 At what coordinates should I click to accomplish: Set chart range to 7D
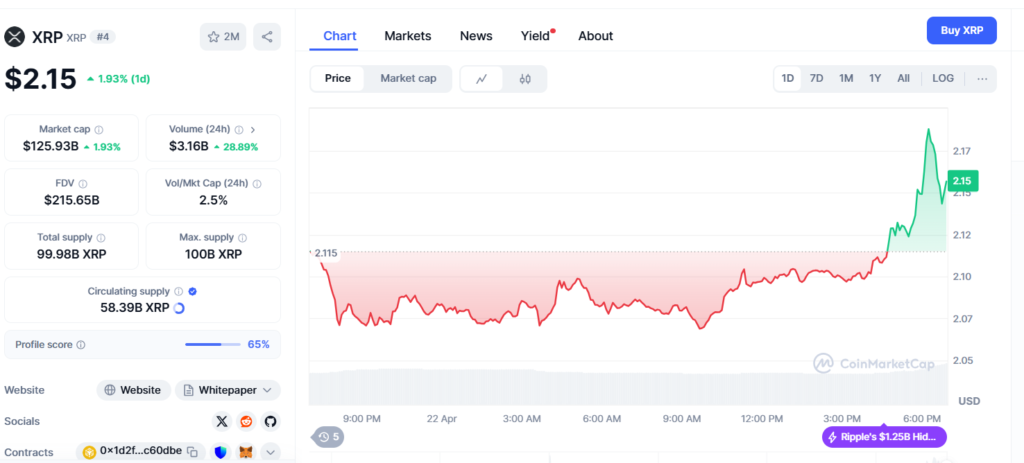(x=816, y=78)
